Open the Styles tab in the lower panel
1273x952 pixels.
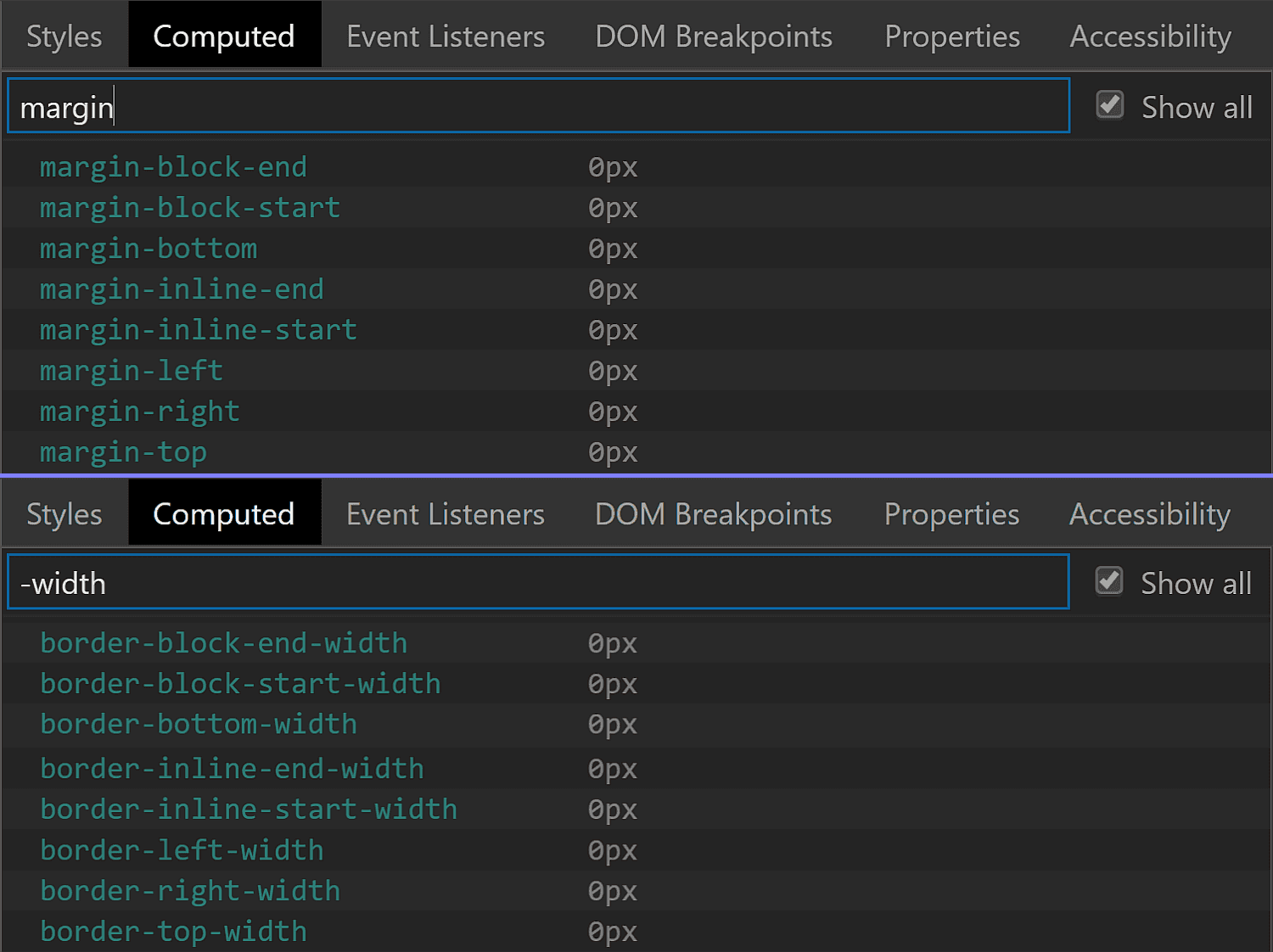[x=64, y=514]
